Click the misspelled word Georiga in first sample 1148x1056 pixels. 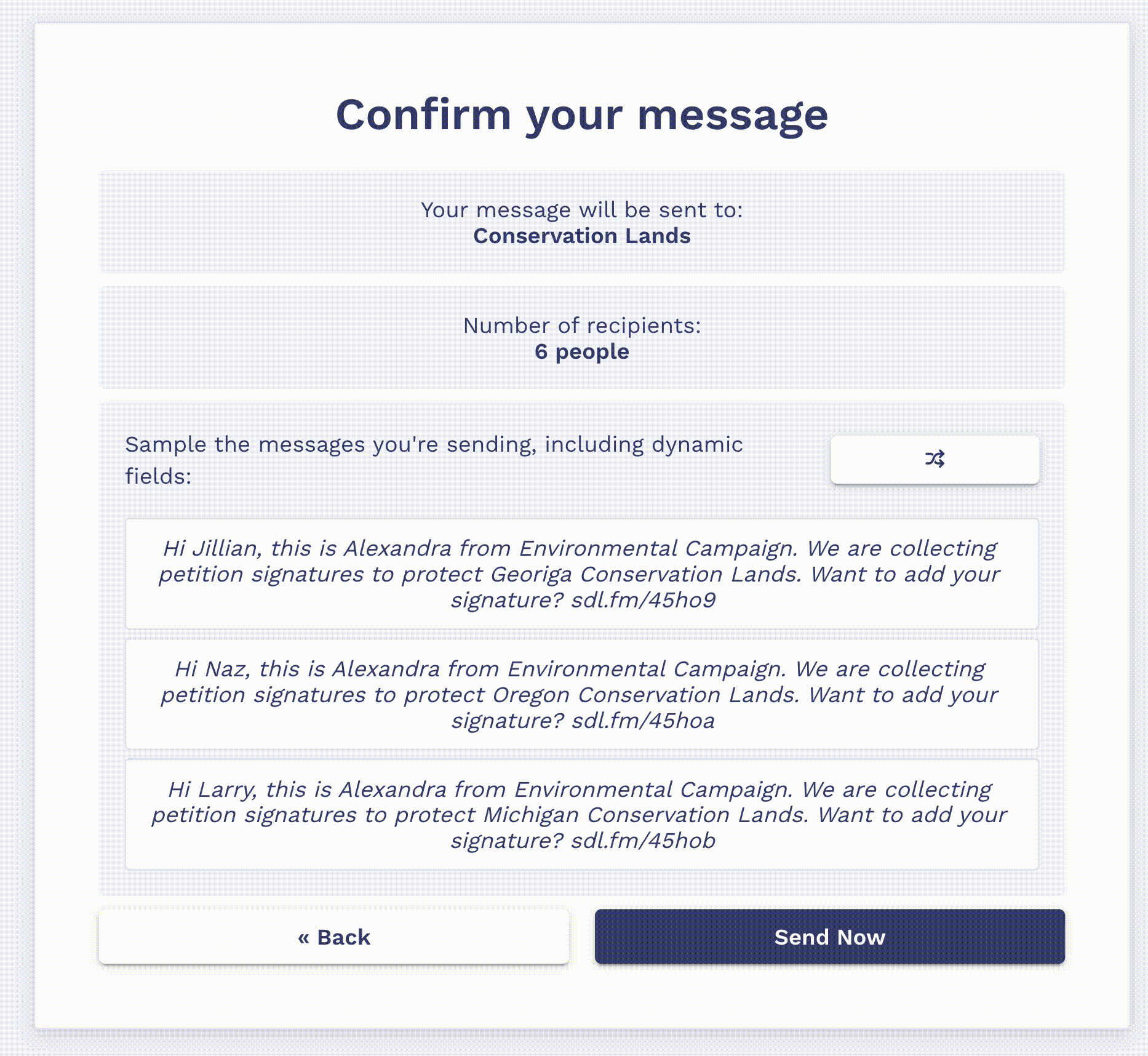click(531, 574)
